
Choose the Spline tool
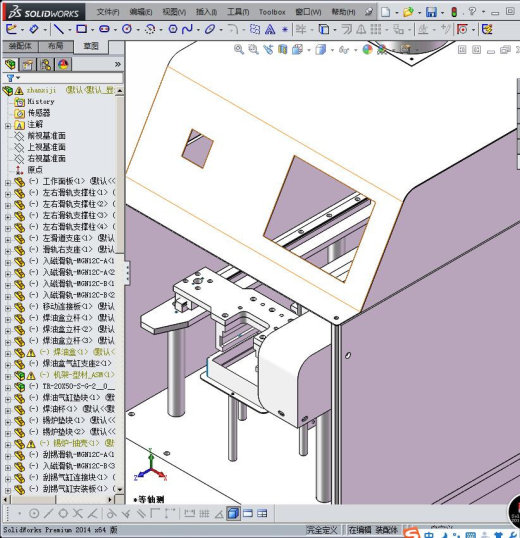tap(187, 30)
